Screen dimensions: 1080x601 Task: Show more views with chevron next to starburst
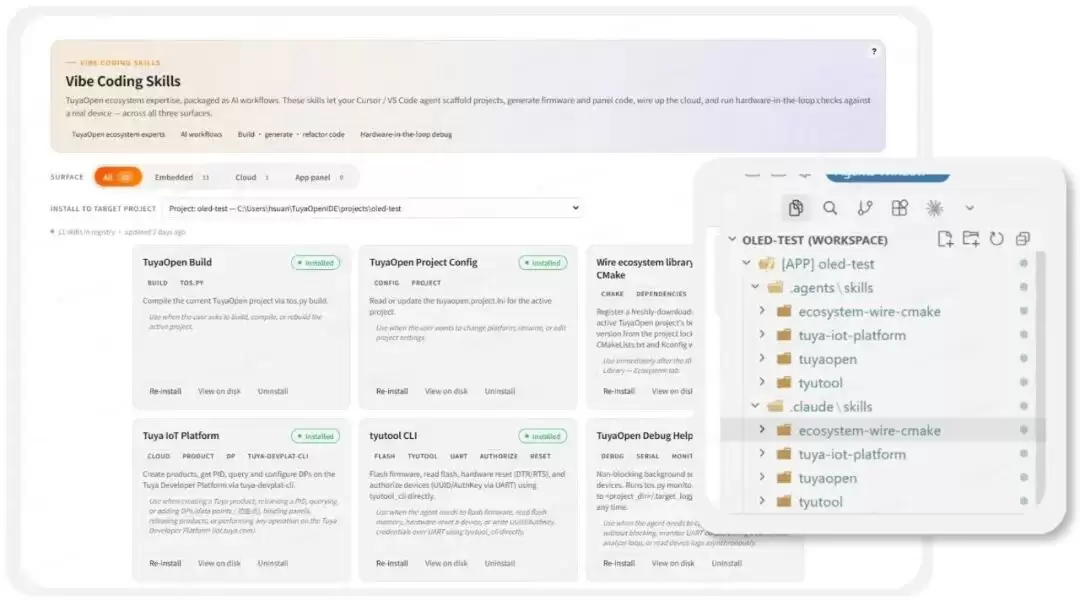tap(970, 208)
